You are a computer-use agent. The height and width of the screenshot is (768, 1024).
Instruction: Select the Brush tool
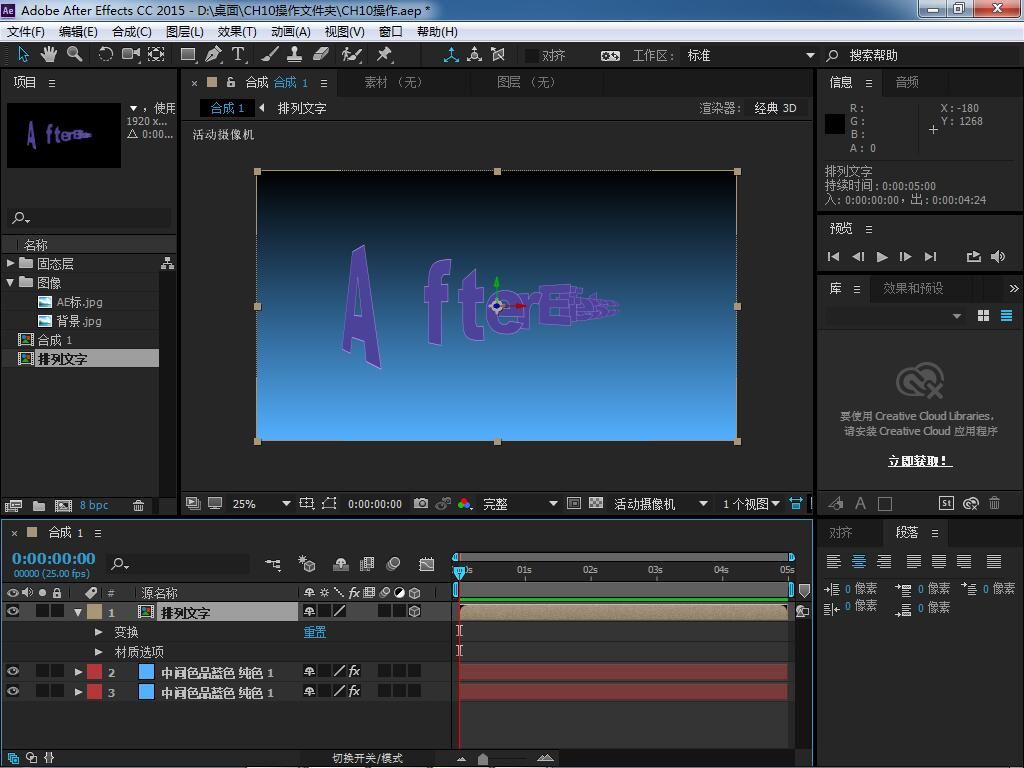tap(270, 55)
